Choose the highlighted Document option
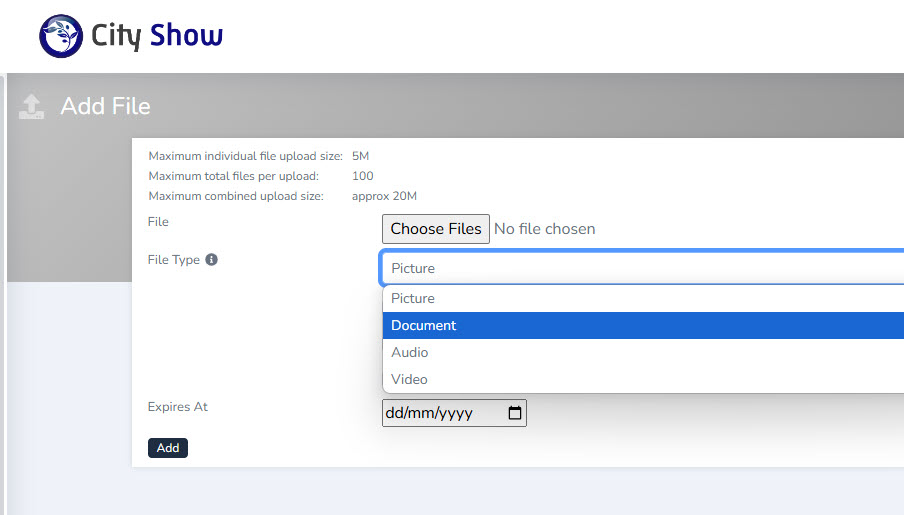The height and width of the screenshot is (515, 904). point(423,325)
